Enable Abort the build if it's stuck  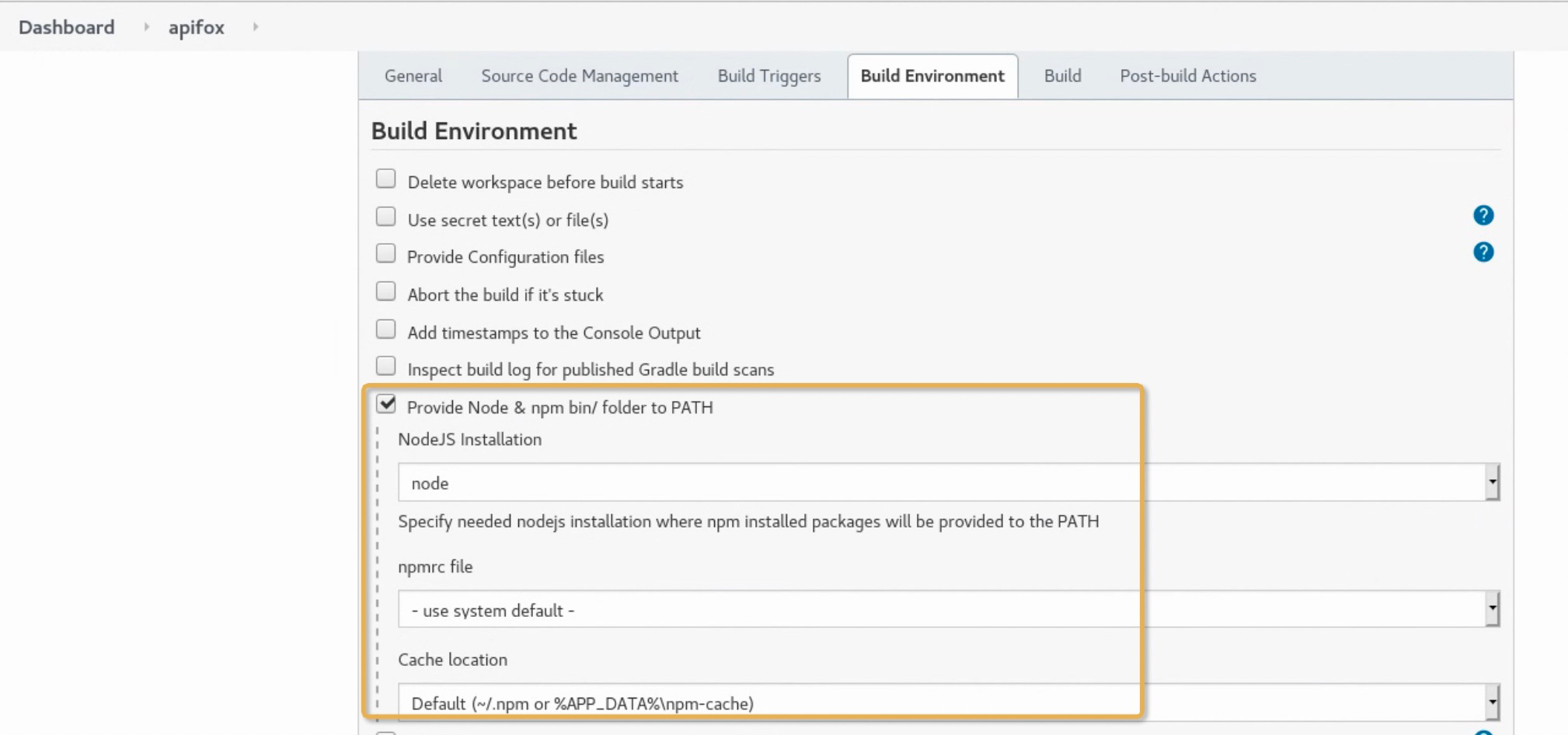pos(386,291)
